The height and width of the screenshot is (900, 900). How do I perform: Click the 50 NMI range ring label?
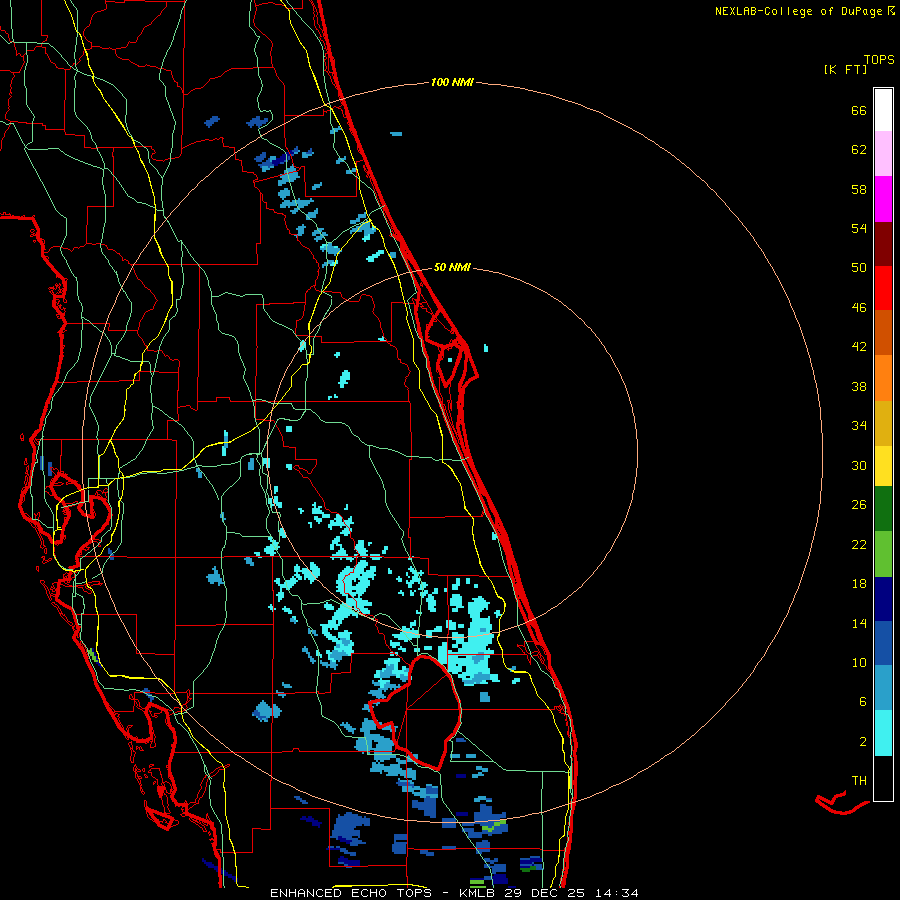point(452,267)
